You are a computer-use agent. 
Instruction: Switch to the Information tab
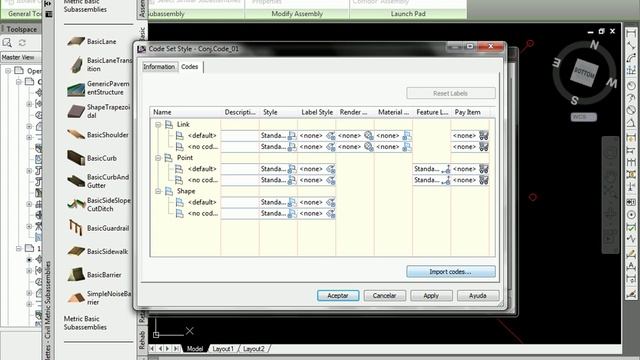point(159,67)
